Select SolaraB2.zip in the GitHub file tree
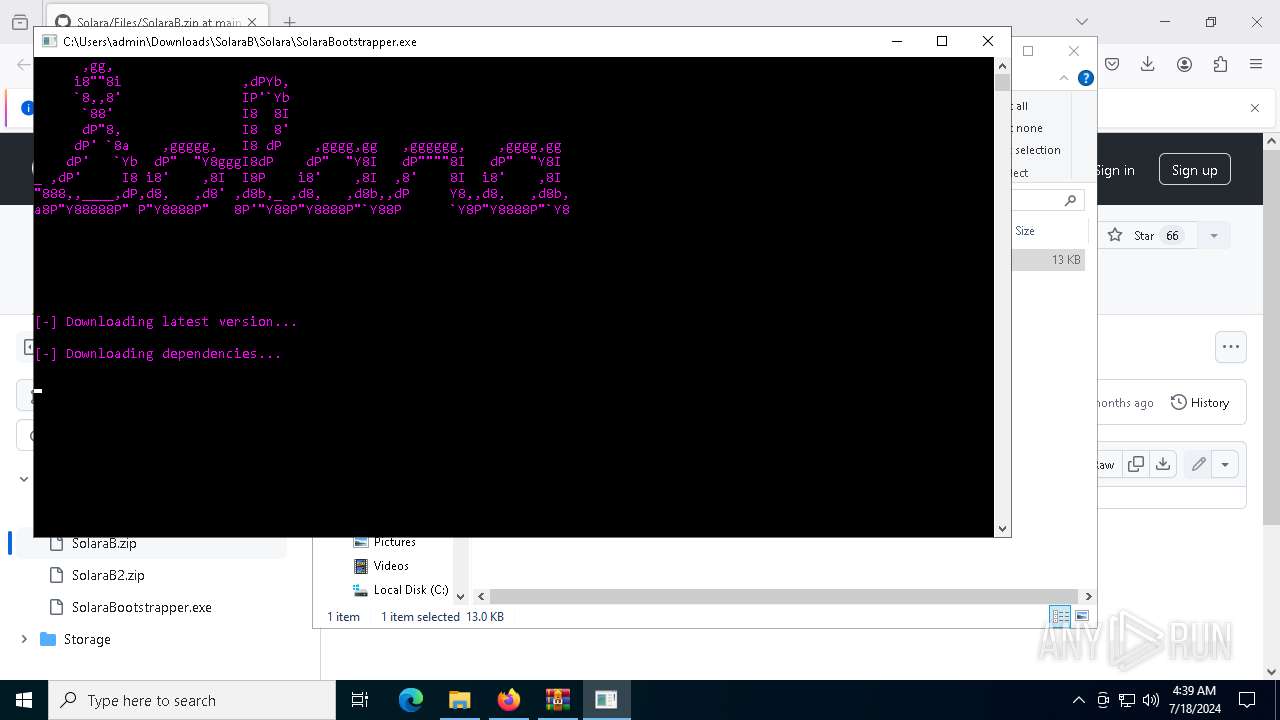Screen dimensions: 1280x720 108,575
